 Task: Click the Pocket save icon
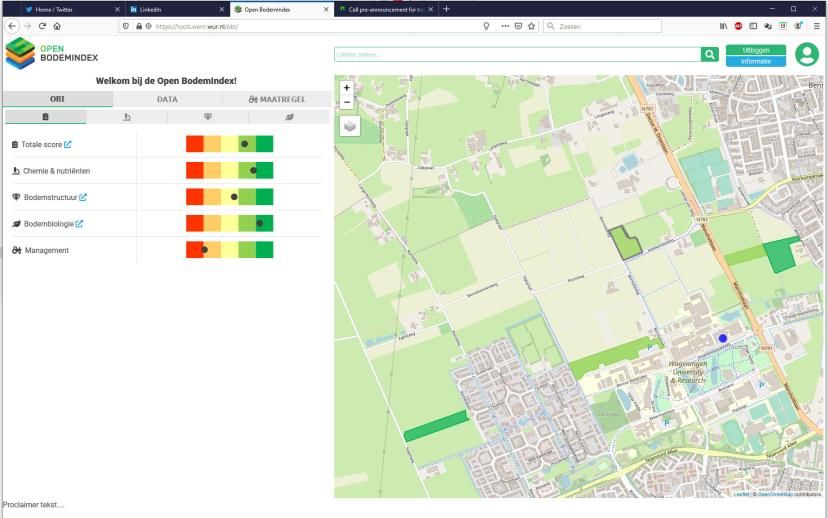[519, 26]
